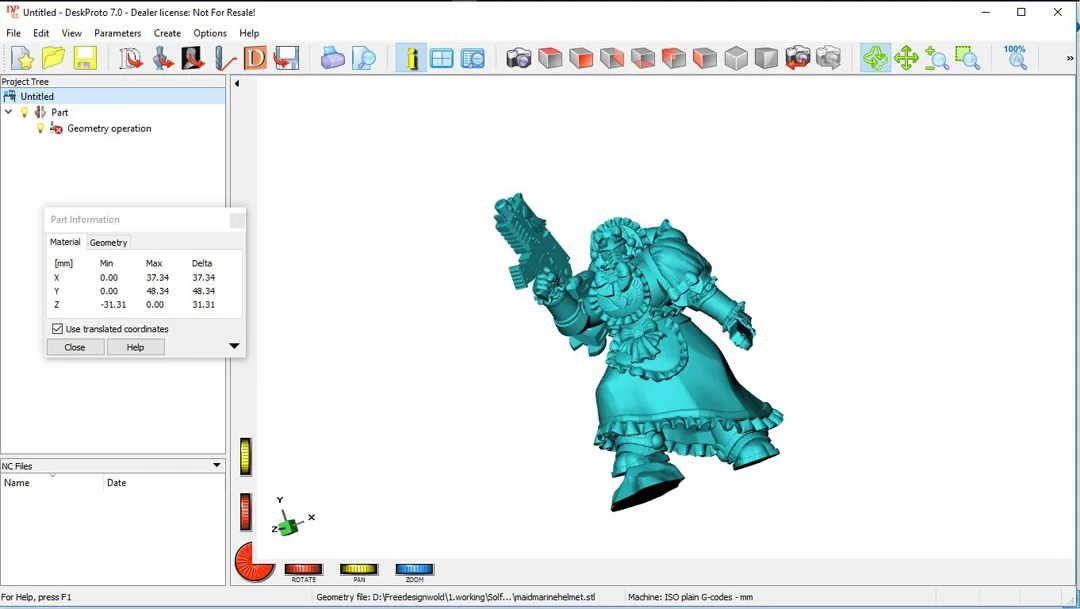Switch to the Material tab
1080x609 pixels.
65,242
